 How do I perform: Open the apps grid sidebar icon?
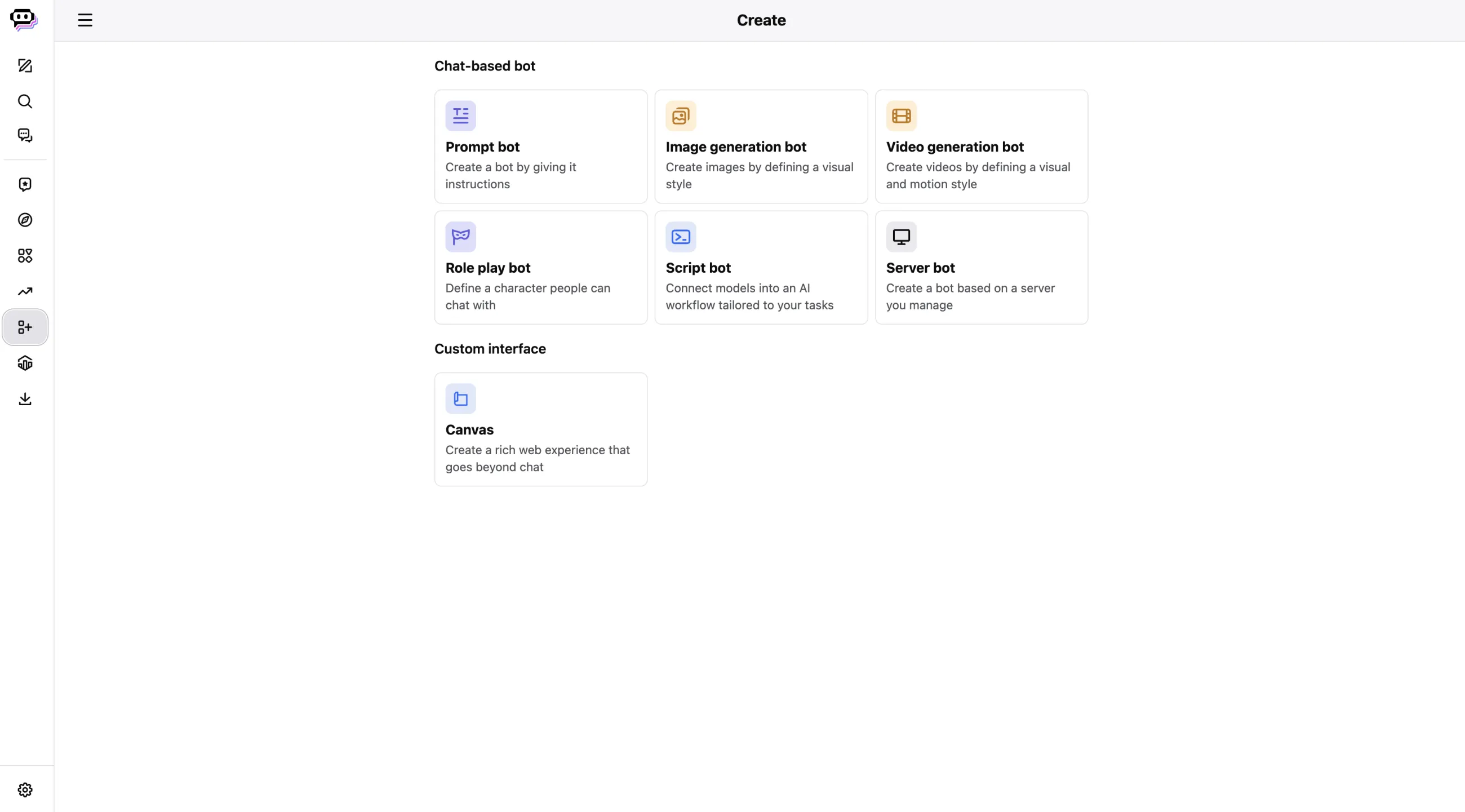point(25,256)
